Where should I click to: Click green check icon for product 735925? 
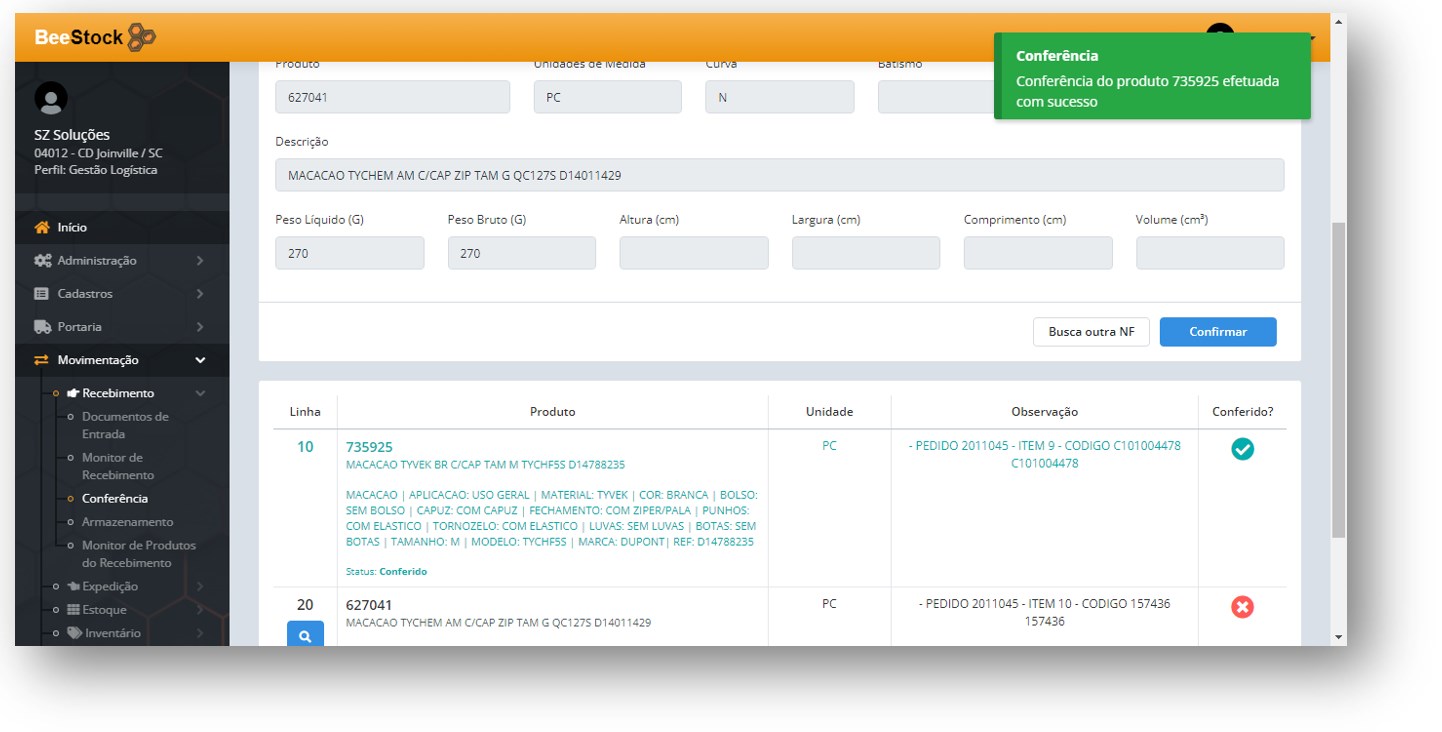point(1242,450)
